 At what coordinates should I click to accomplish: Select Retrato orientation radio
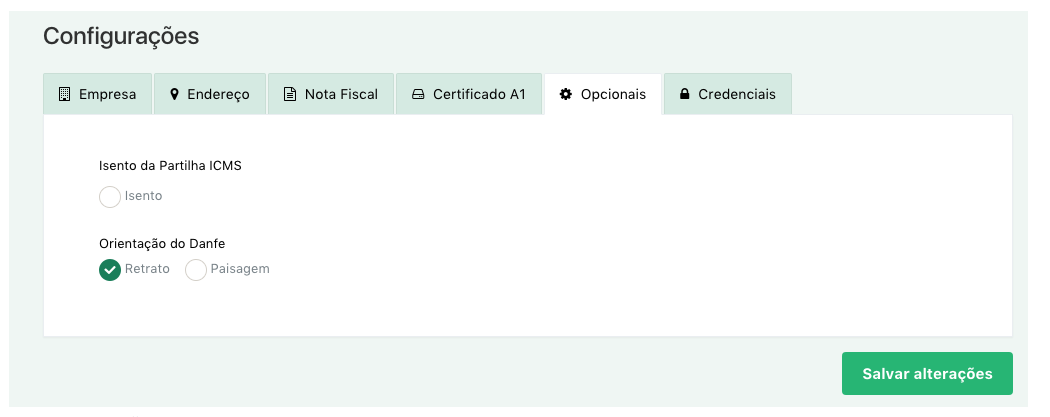tap(110, 270)
